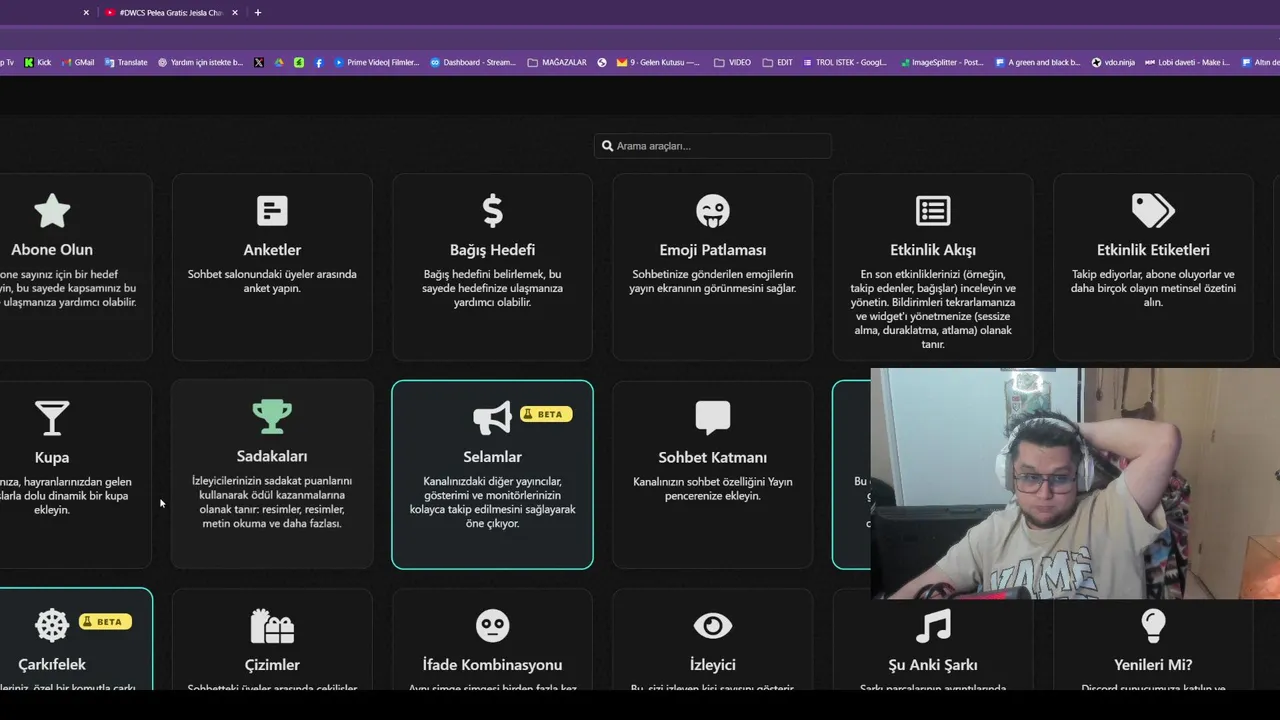Click the eye icon above İzleyici
The height and width of the screenshot is (720, 1280).
[x=713, y=626]
